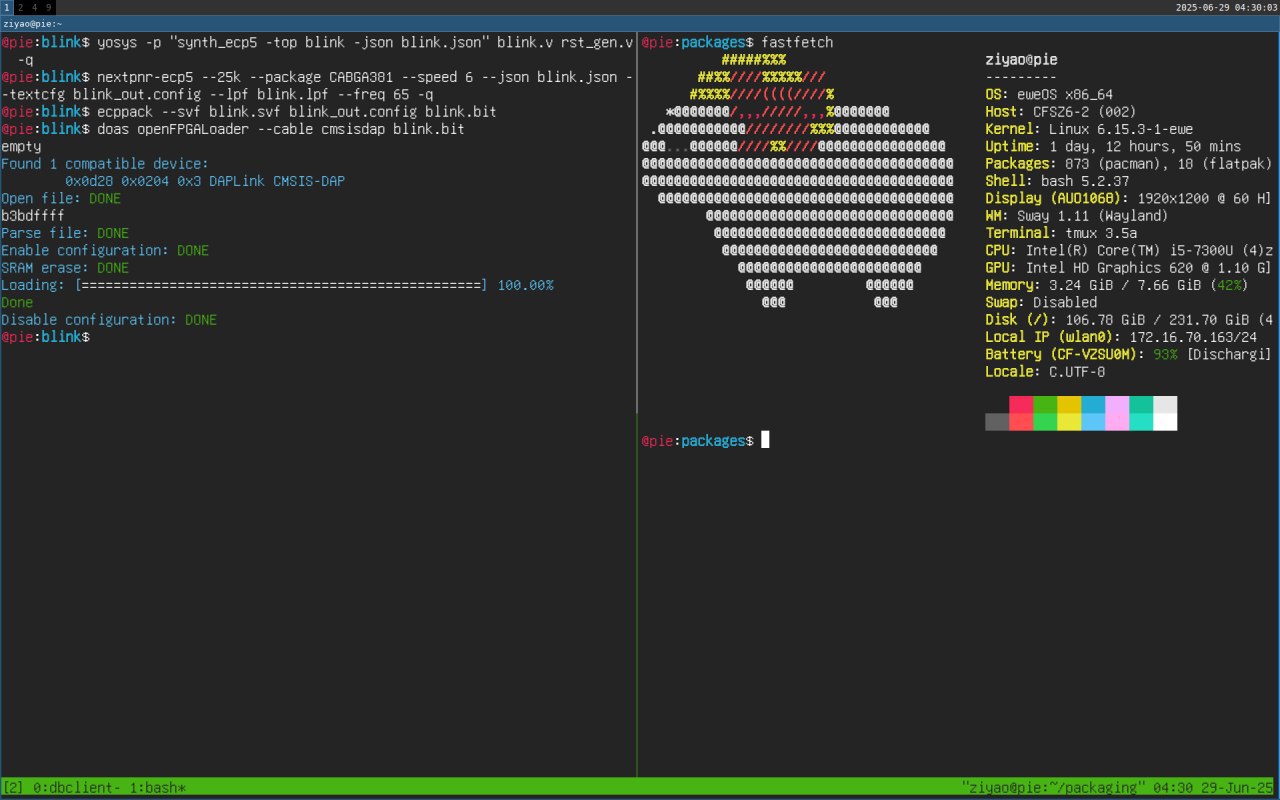Click the dark red color swatch
The height and width of the screenshot is (800, 1280).
[1020, 404]
